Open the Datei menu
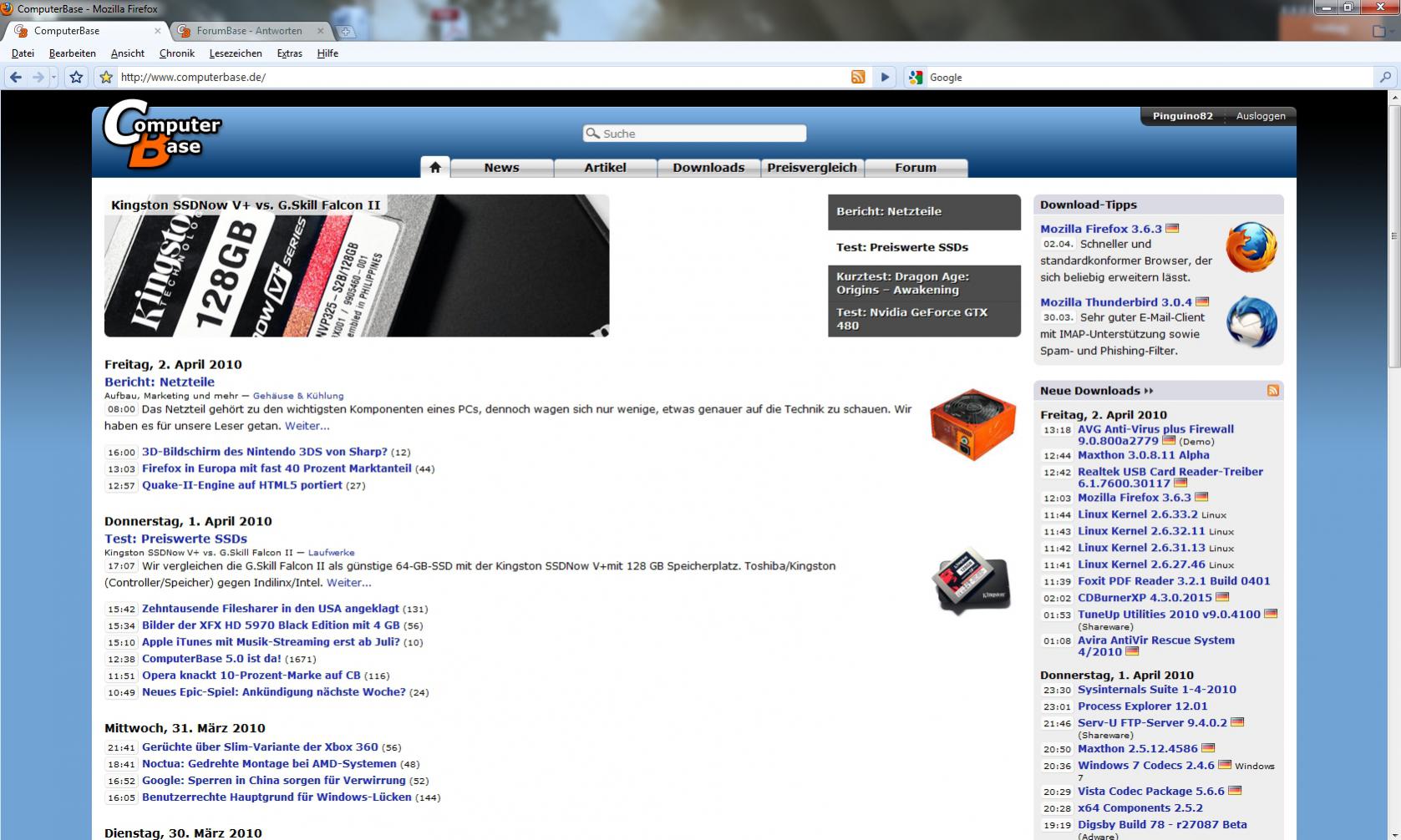The height and width of the screenshot is (840, 1401). point(23,53)
